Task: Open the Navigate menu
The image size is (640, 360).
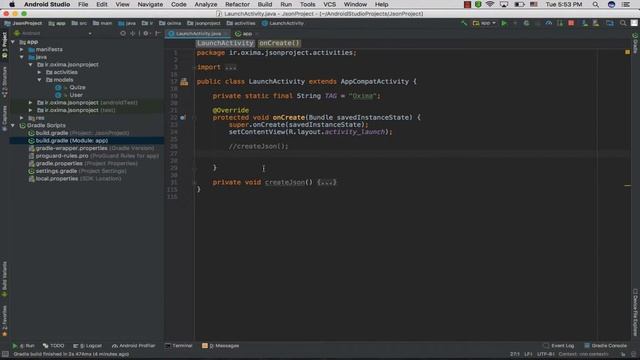Action: [150, 4]
